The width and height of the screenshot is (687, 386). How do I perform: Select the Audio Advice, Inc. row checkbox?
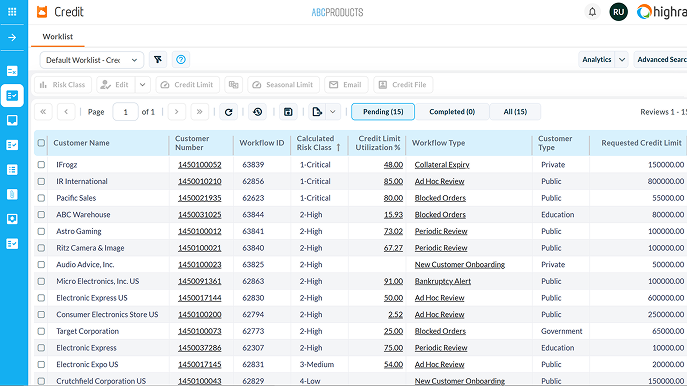(41, 265)
